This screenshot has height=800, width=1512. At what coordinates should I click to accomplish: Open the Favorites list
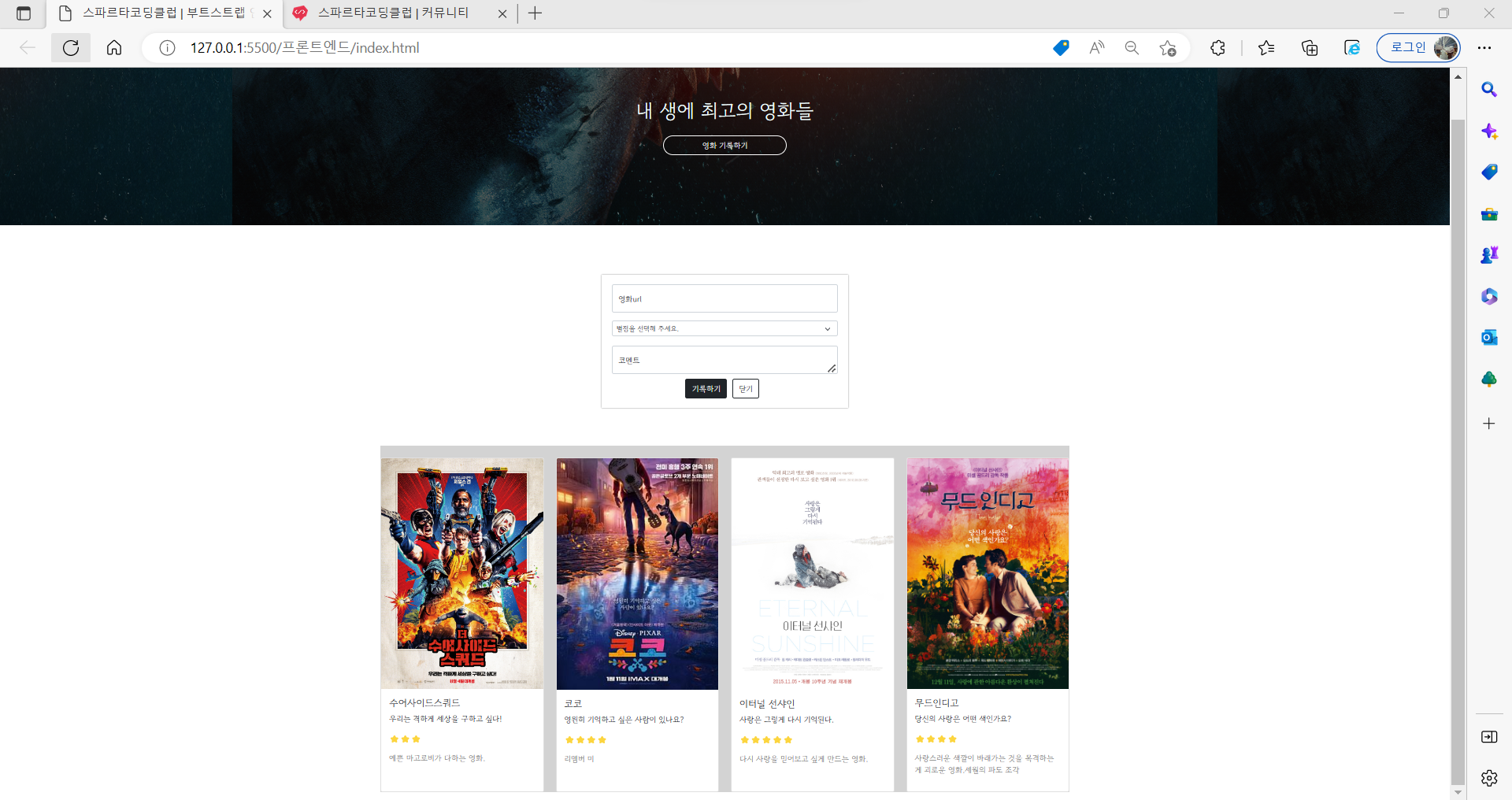click(x=1266, y=48)
